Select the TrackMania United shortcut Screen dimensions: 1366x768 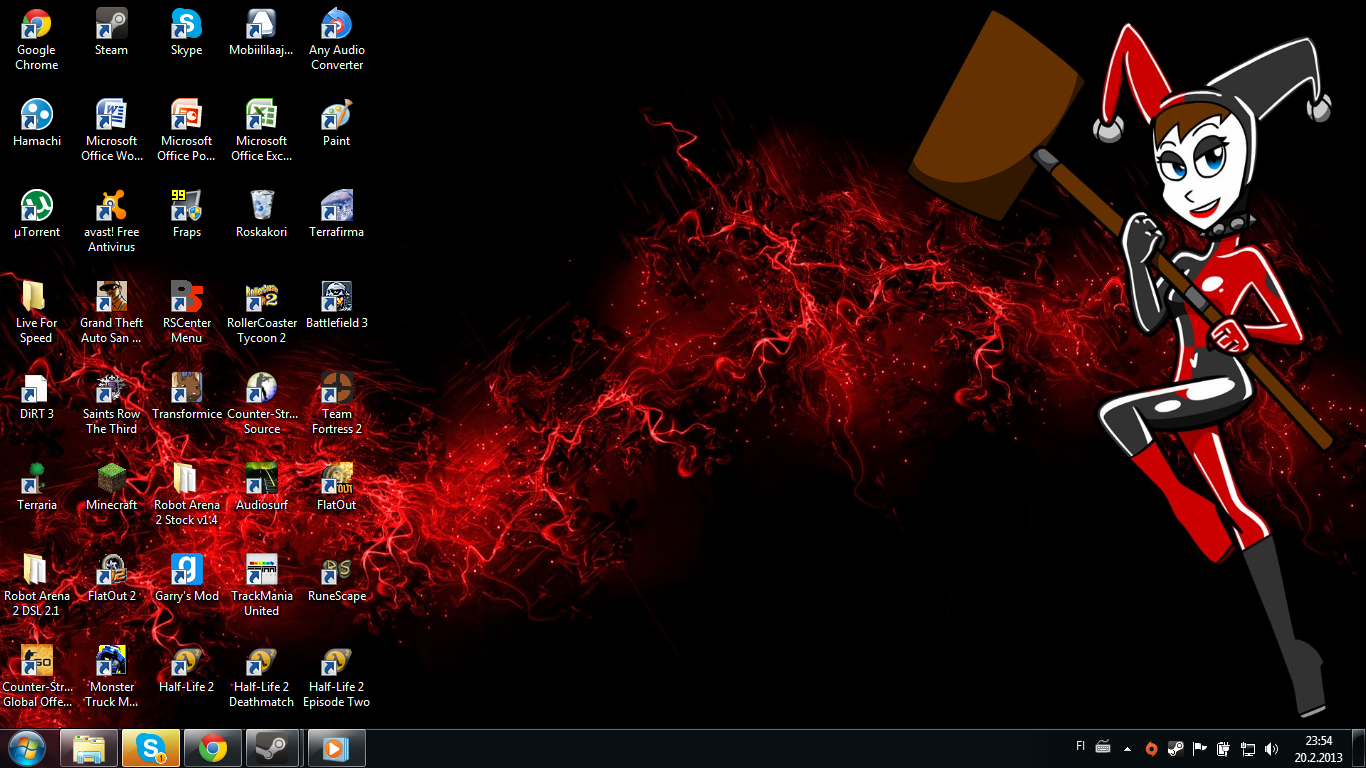[262, 586]
